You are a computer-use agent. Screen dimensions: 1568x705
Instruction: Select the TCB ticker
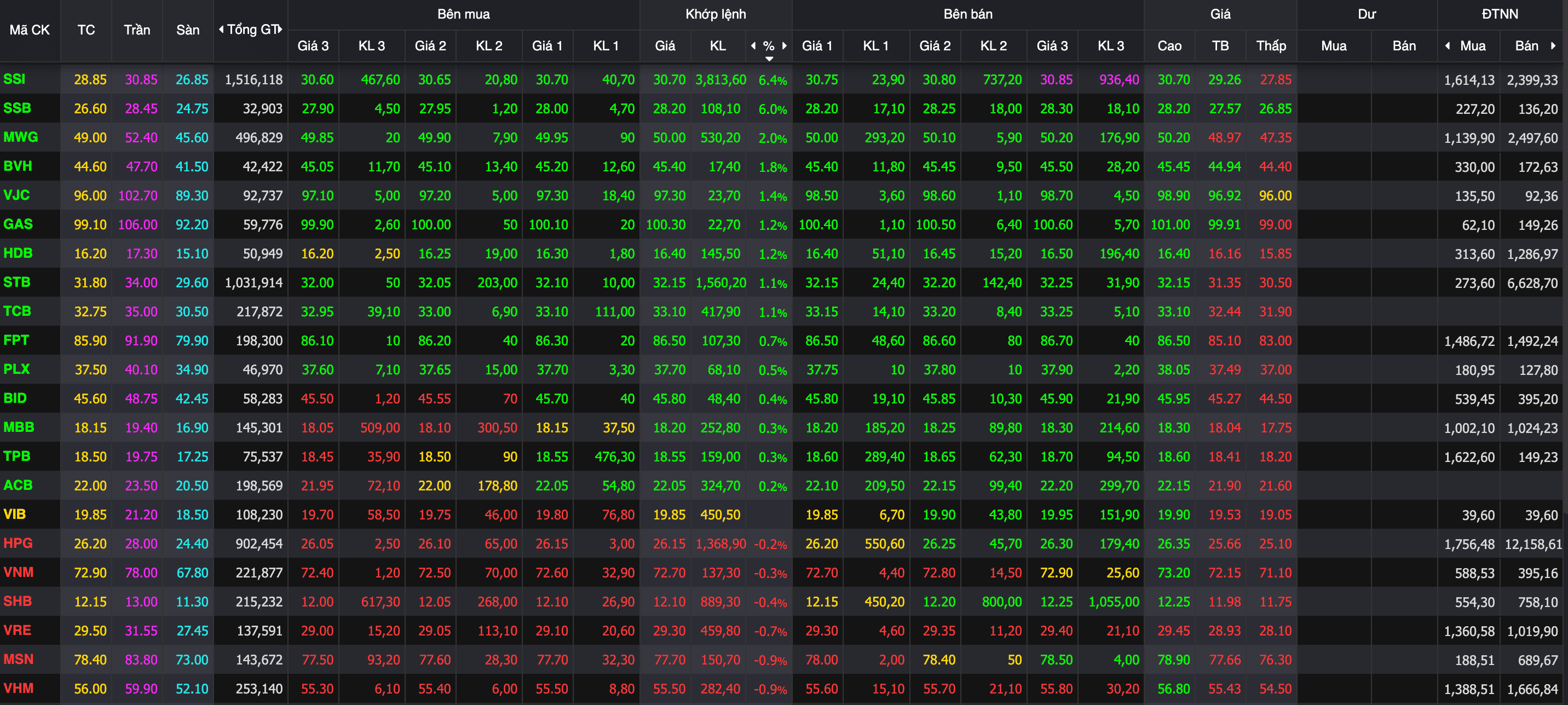pos(17,311)
